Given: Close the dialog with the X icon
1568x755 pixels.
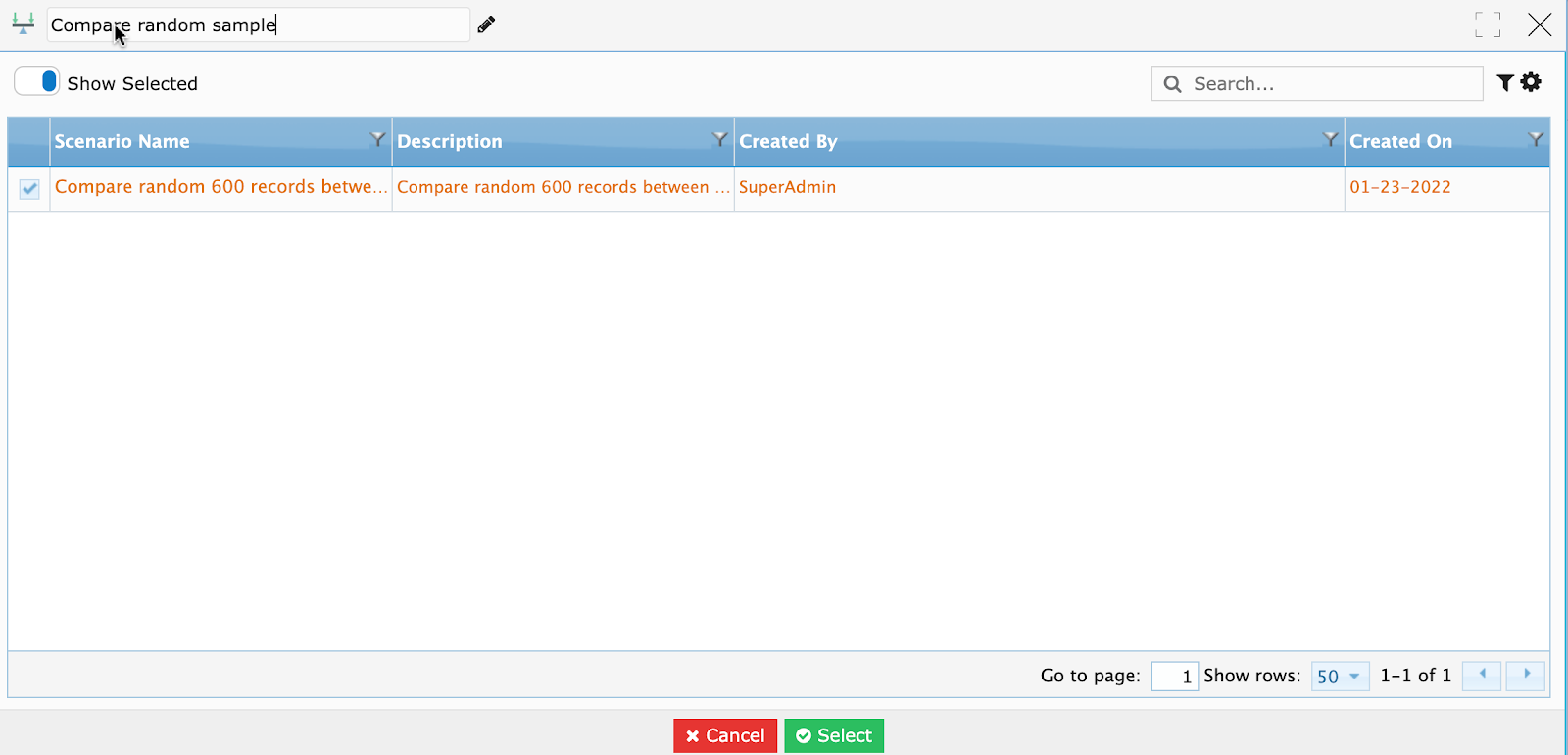Looking at the screenshot, I should [x=1540, y=25].
